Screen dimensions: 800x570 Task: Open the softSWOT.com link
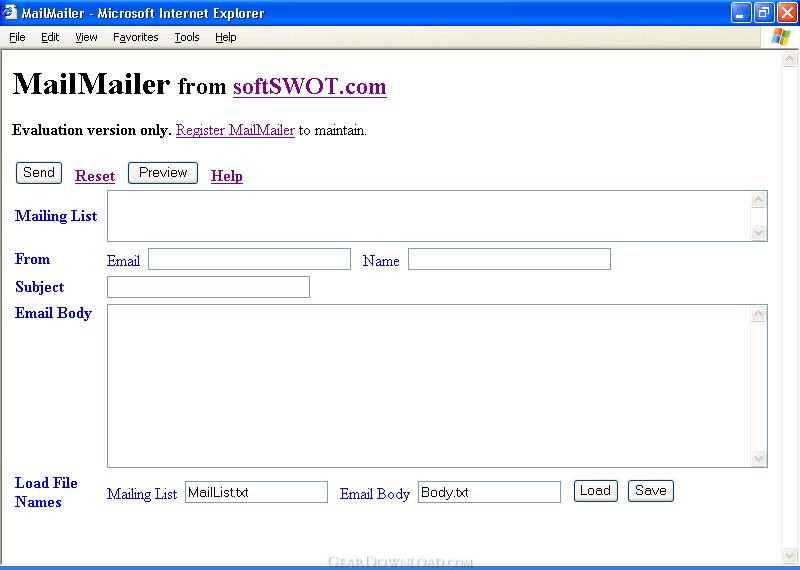[x=310, y=86]
